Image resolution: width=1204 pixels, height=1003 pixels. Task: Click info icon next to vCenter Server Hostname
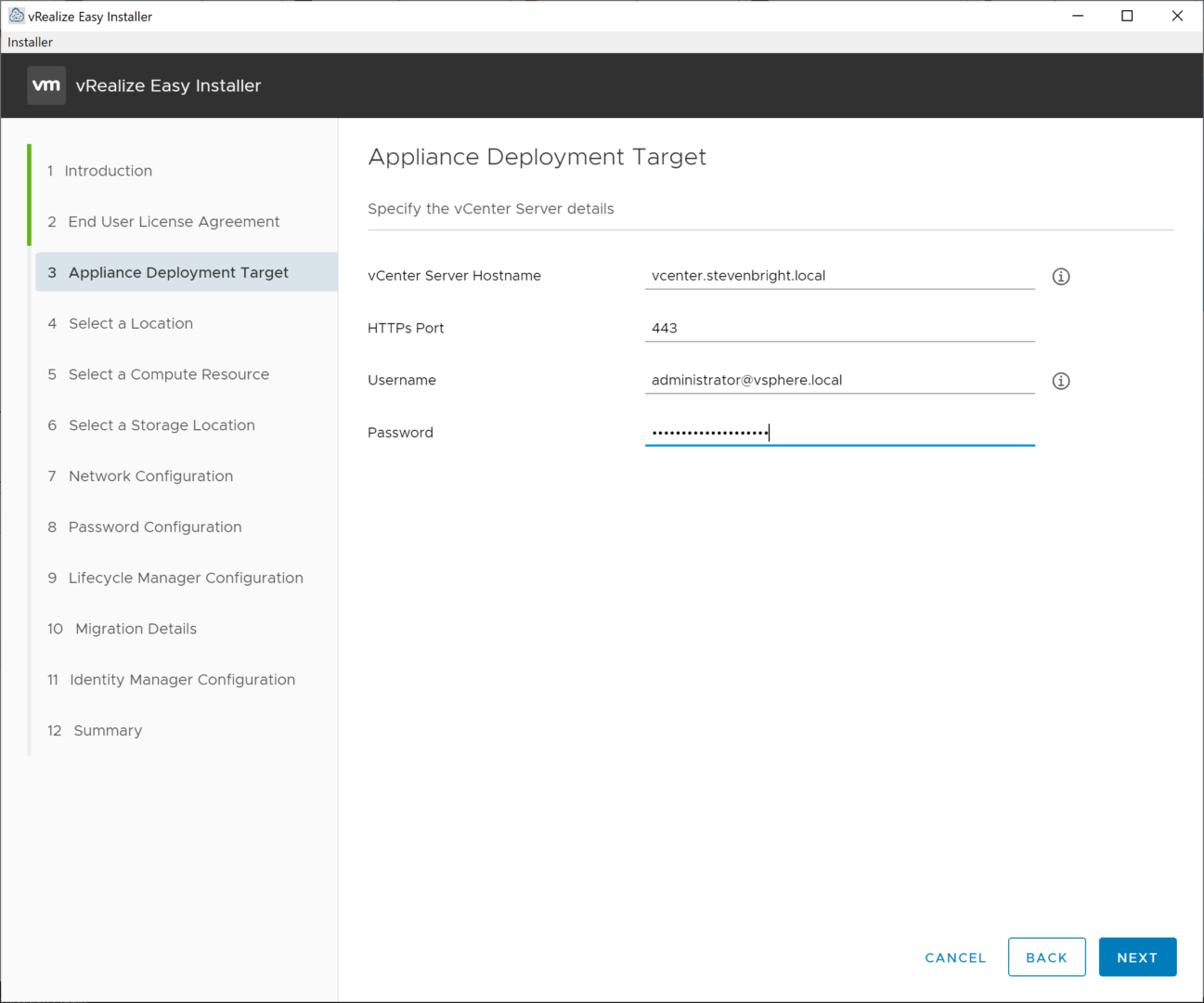pos(1061,277)
